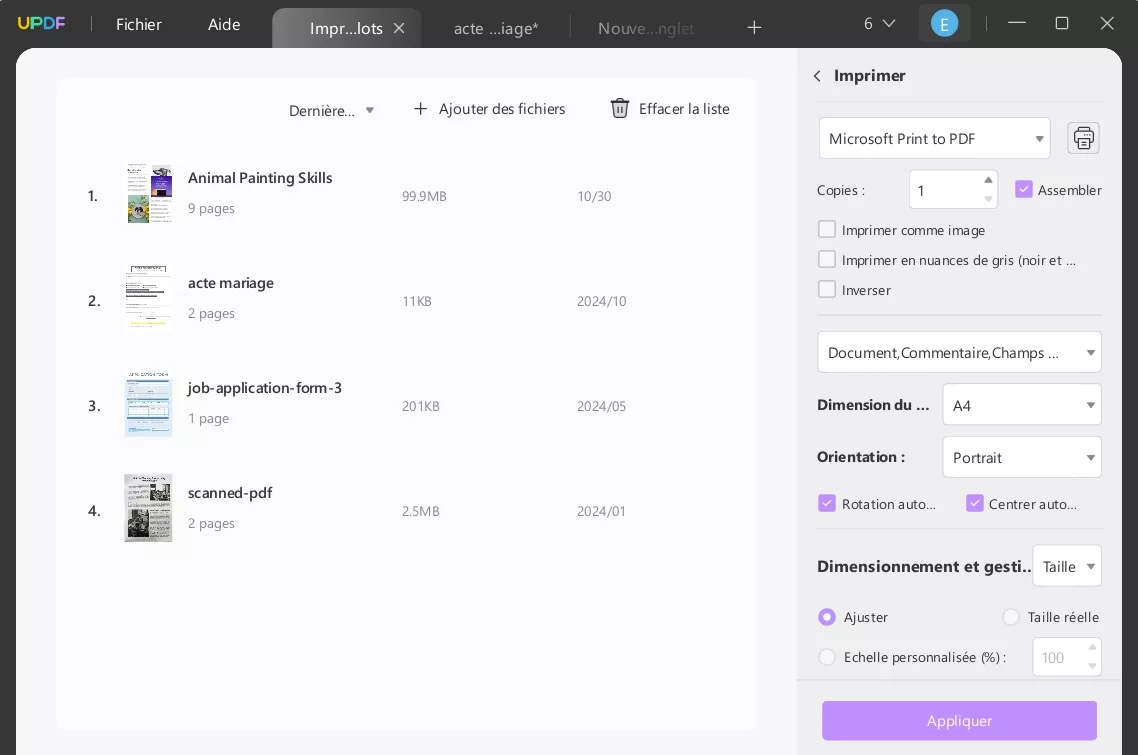The width and height of the screenshot is (1138, 755).
Task: Open a new tab with plus icon
Action: 754,28
